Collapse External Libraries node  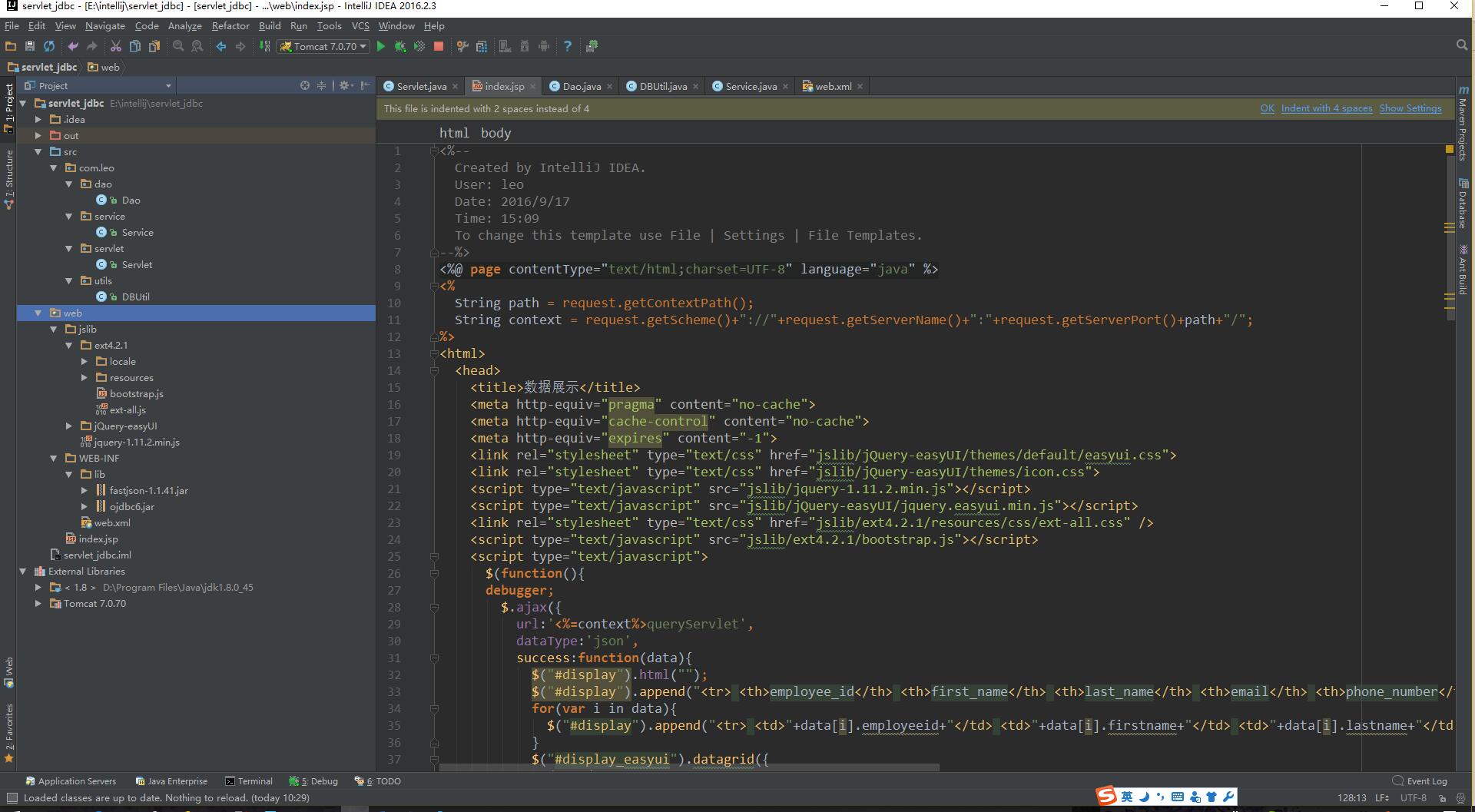[x=23, y=571]
